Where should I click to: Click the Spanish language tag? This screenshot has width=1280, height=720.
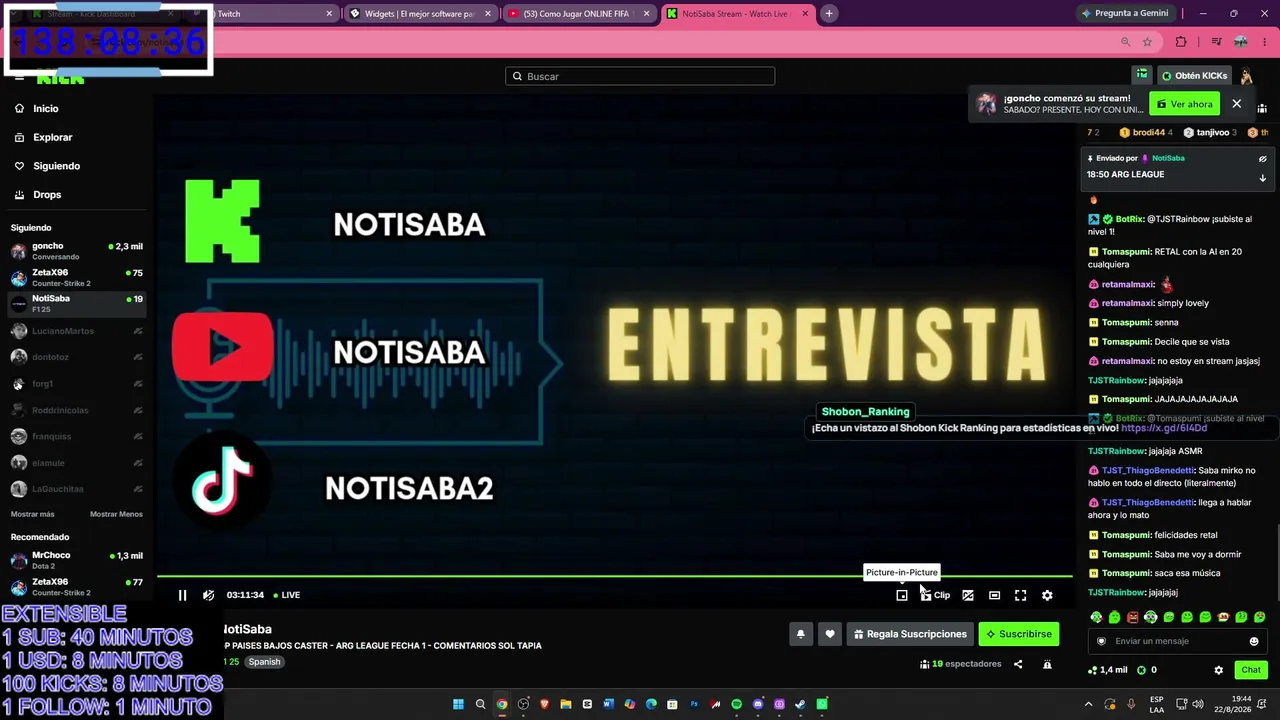(265, 662)
